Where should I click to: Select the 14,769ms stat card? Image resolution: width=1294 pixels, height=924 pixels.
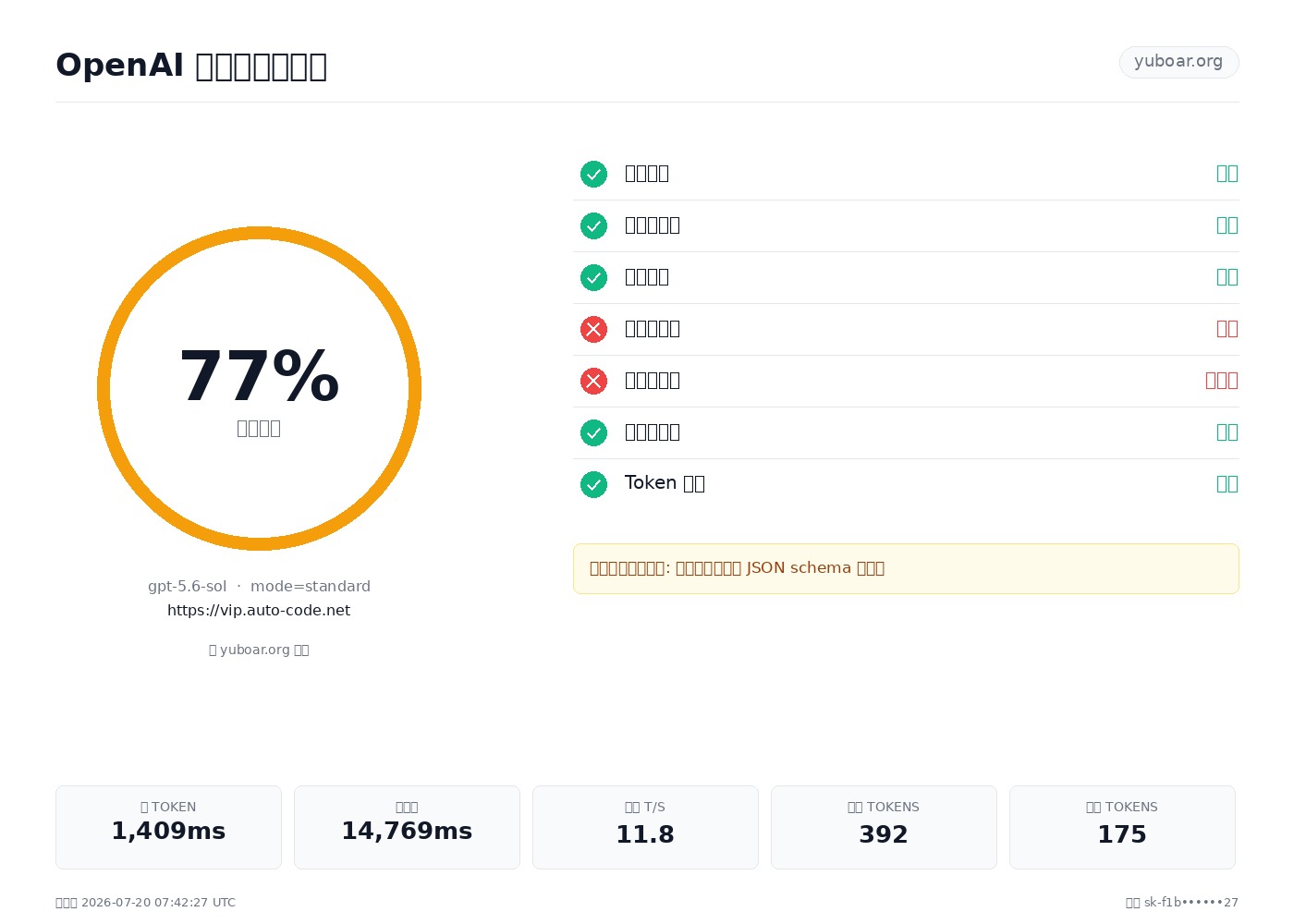click(407, 827)
